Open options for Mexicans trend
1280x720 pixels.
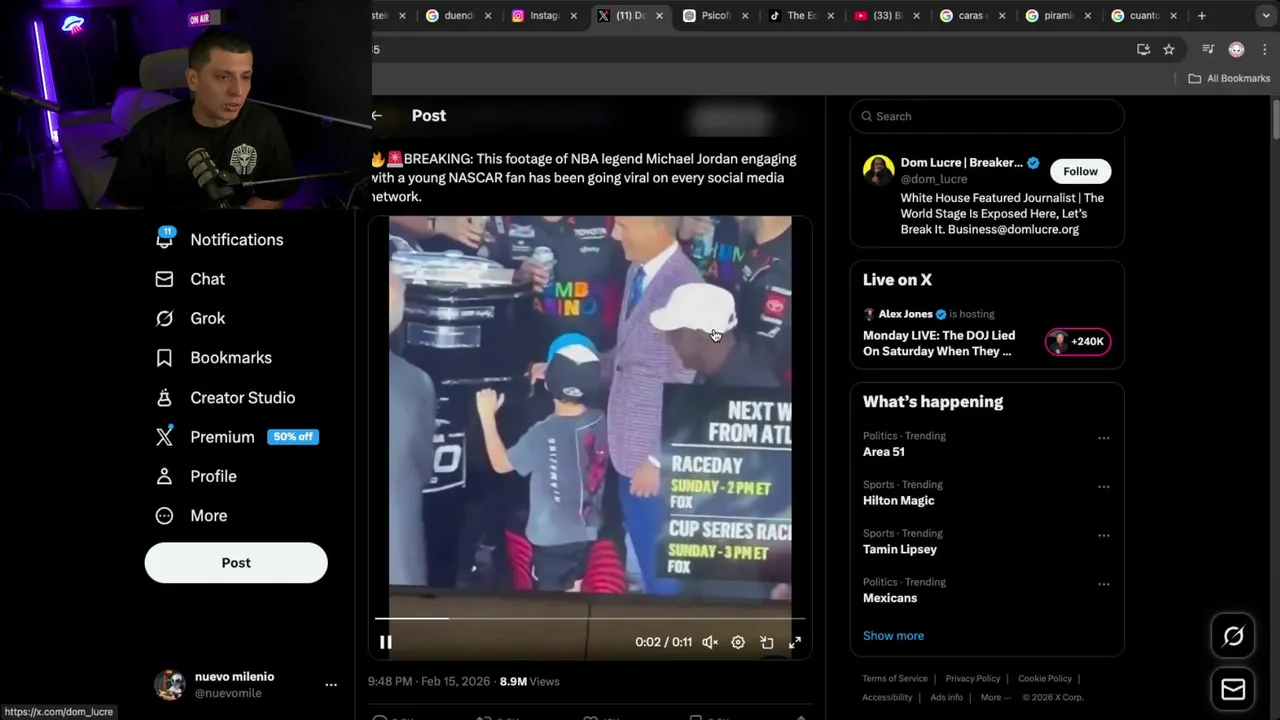tap(1104, 584)
